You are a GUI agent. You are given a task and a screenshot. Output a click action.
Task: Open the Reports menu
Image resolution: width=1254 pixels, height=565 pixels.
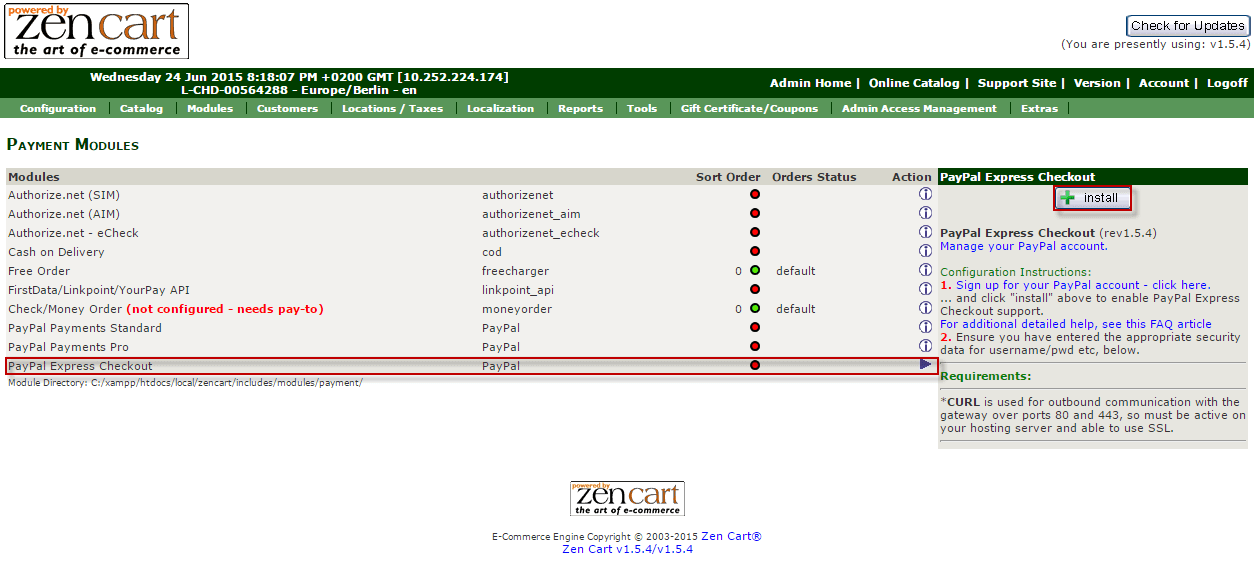point(580,108)
